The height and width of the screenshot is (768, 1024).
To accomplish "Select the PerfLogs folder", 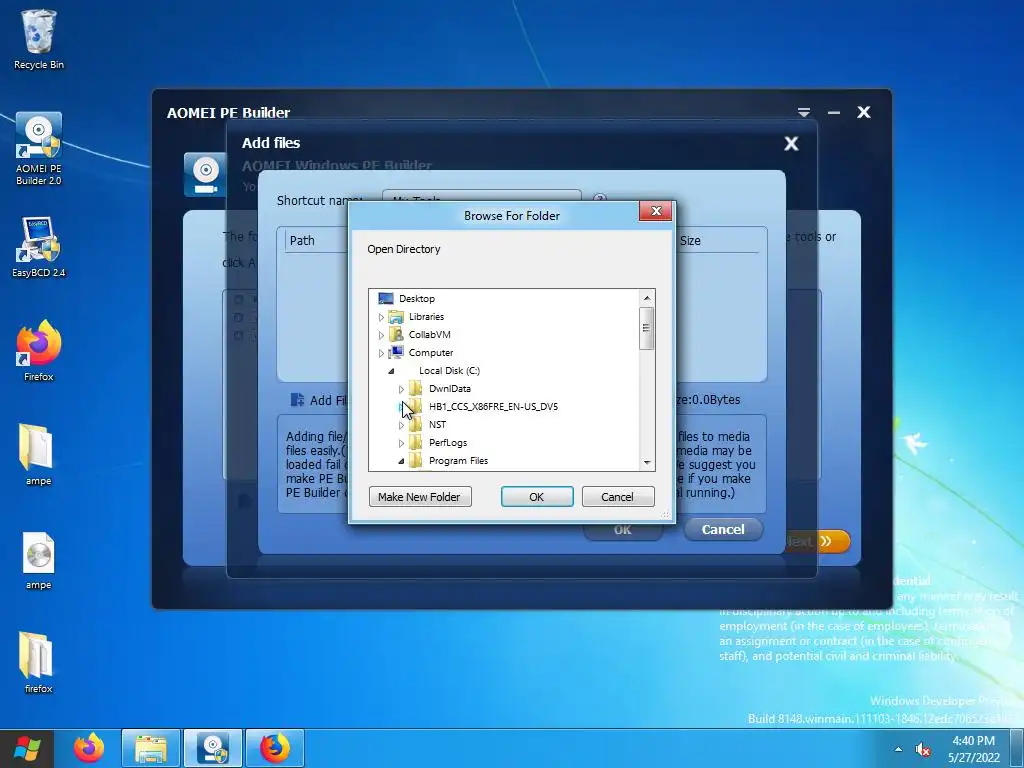I will pyautogui.click(x=447, y=443).
